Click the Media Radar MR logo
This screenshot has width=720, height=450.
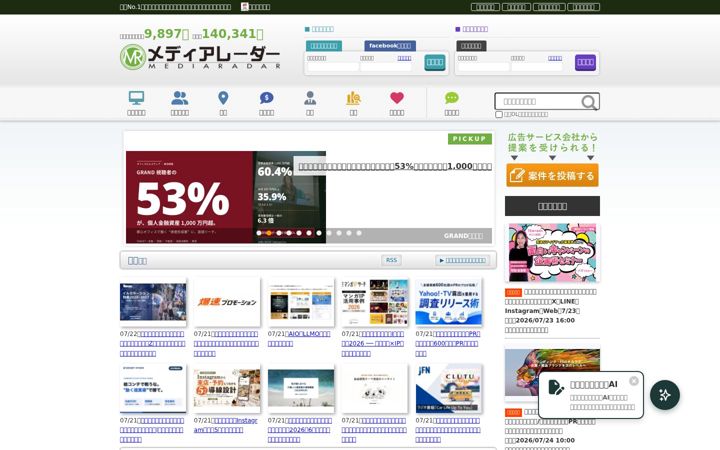point(200,57)
